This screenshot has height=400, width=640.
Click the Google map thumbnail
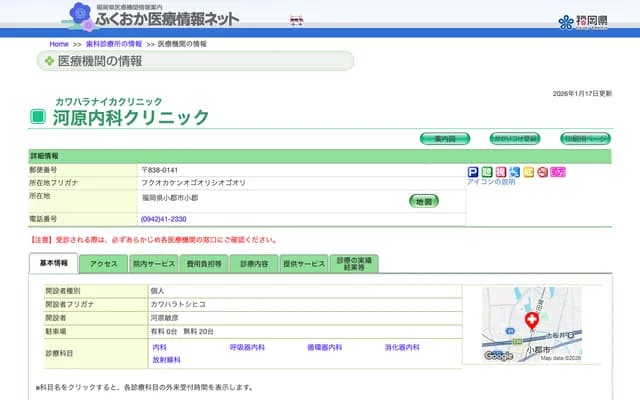[531, 324]
